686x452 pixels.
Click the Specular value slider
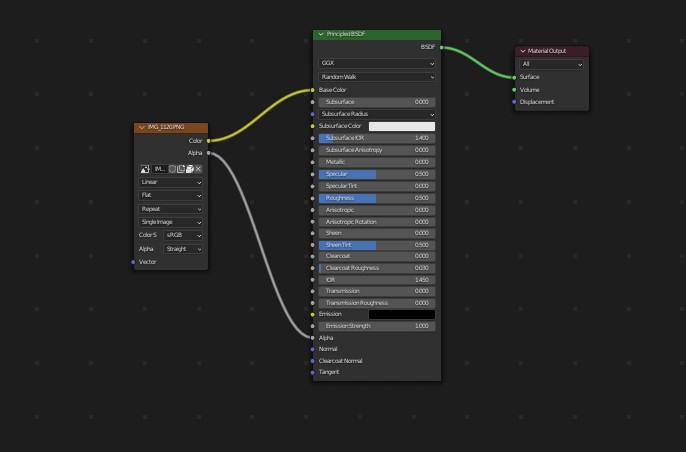[x=376, y=174]
